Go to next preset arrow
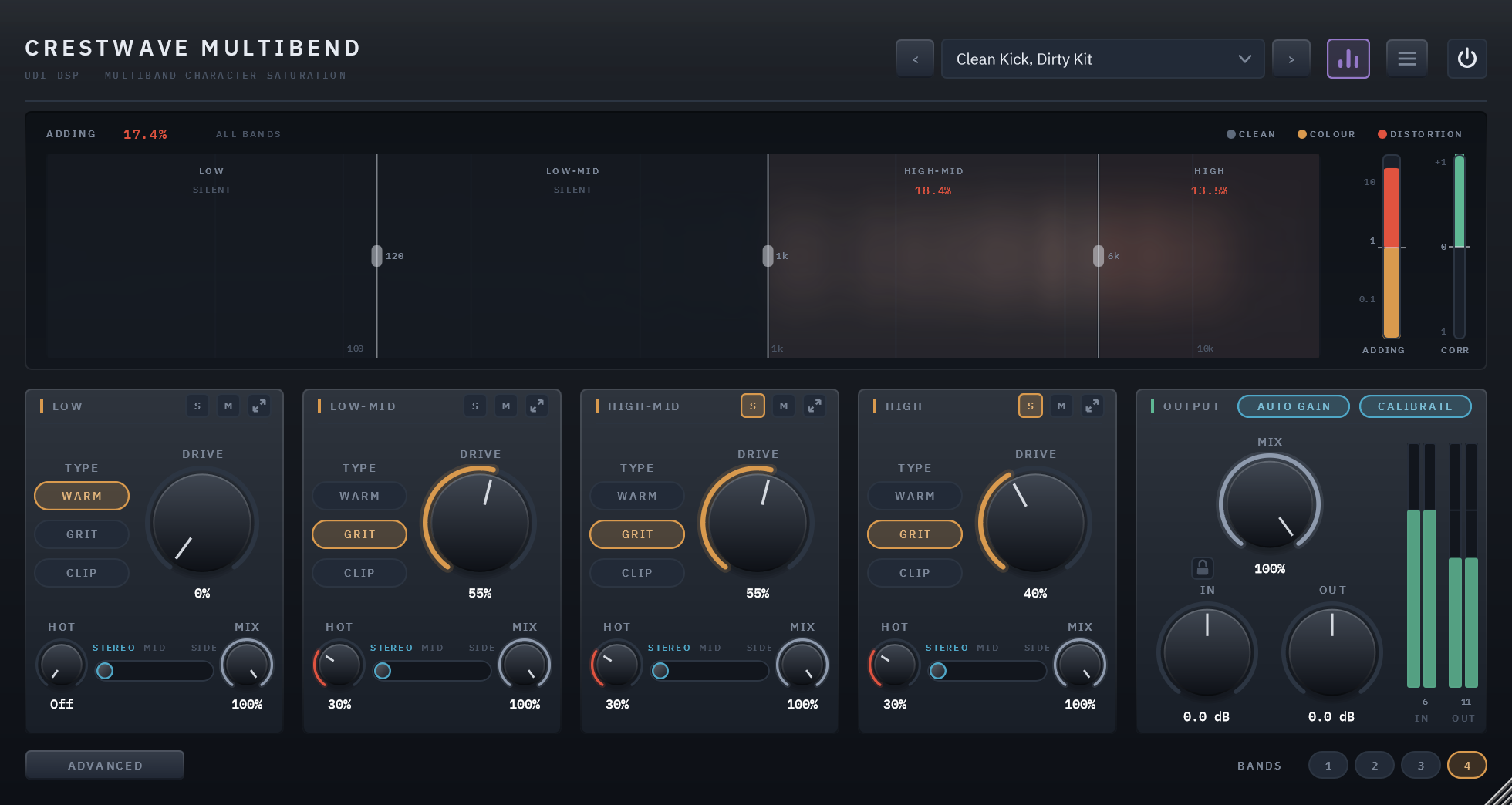Viewport: 1512px width, 805px height. (x=1291, y=59)
